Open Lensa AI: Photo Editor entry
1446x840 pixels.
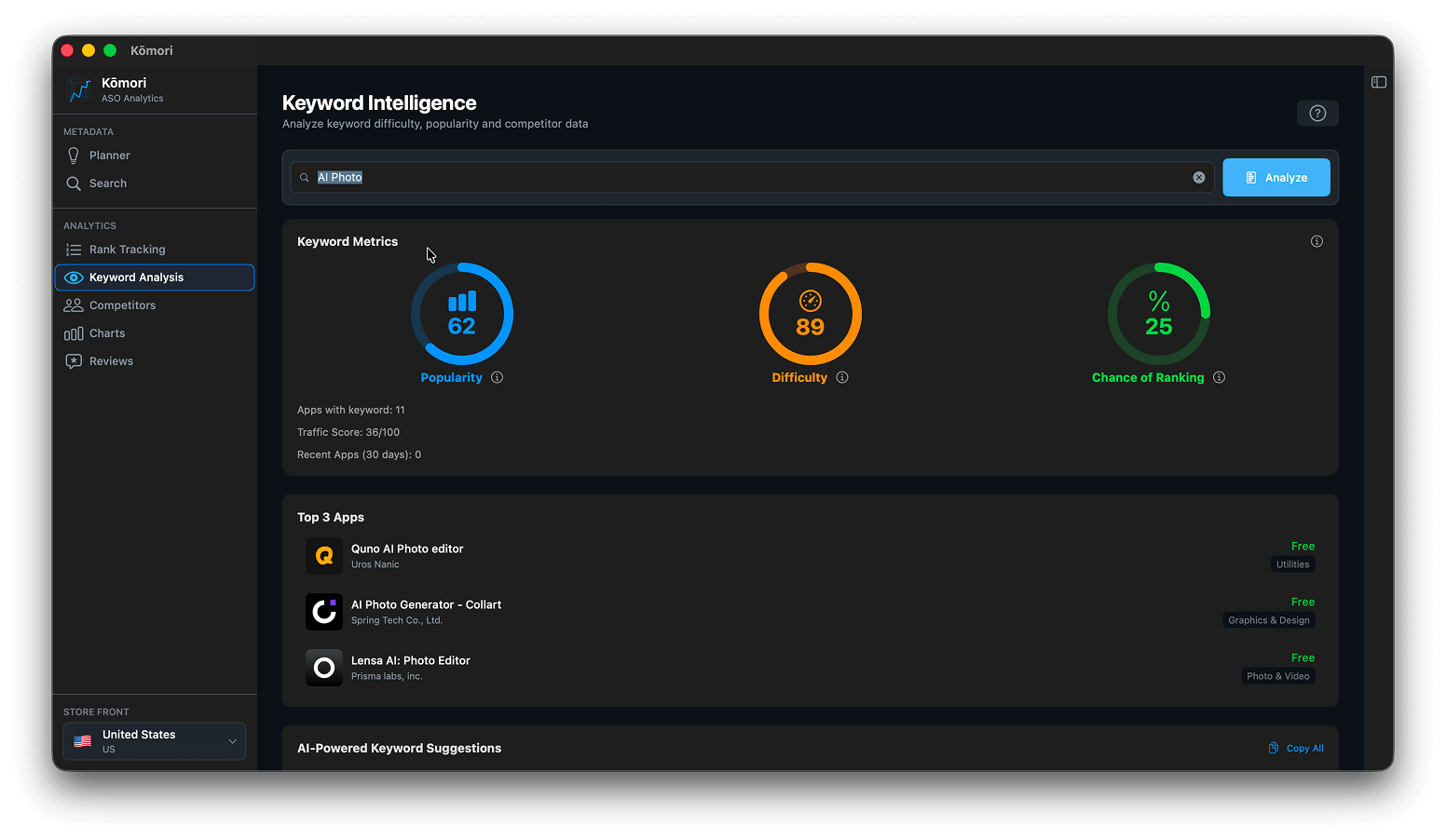point(410,661)
